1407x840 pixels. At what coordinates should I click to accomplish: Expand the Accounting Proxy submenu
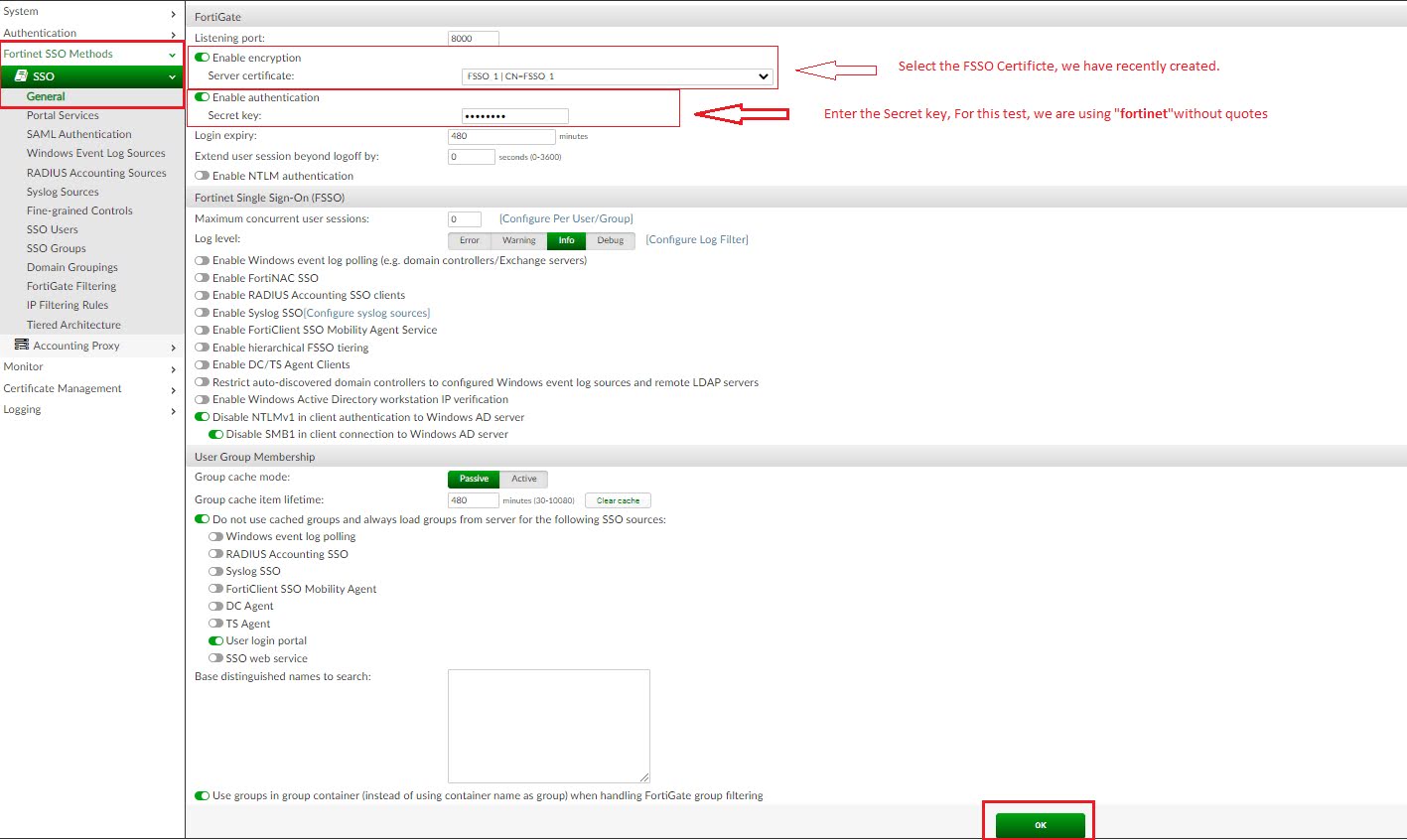173,347
